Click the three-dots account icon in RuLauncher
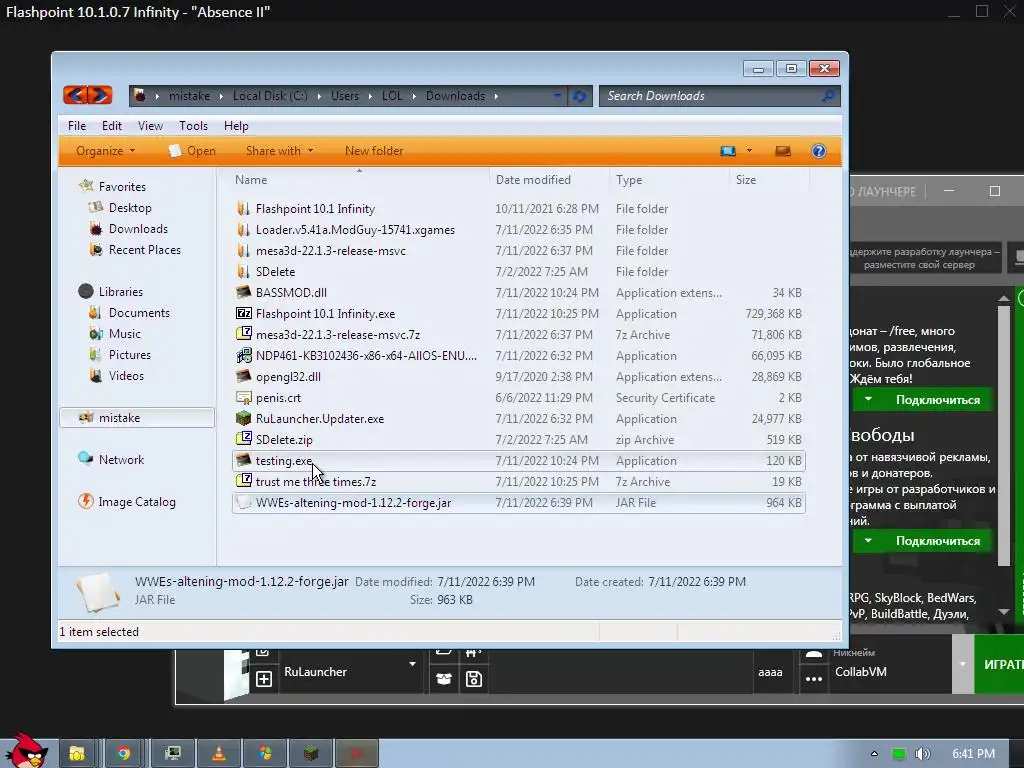The height and width of the screenshot is (768, 1024). [814, 679]
